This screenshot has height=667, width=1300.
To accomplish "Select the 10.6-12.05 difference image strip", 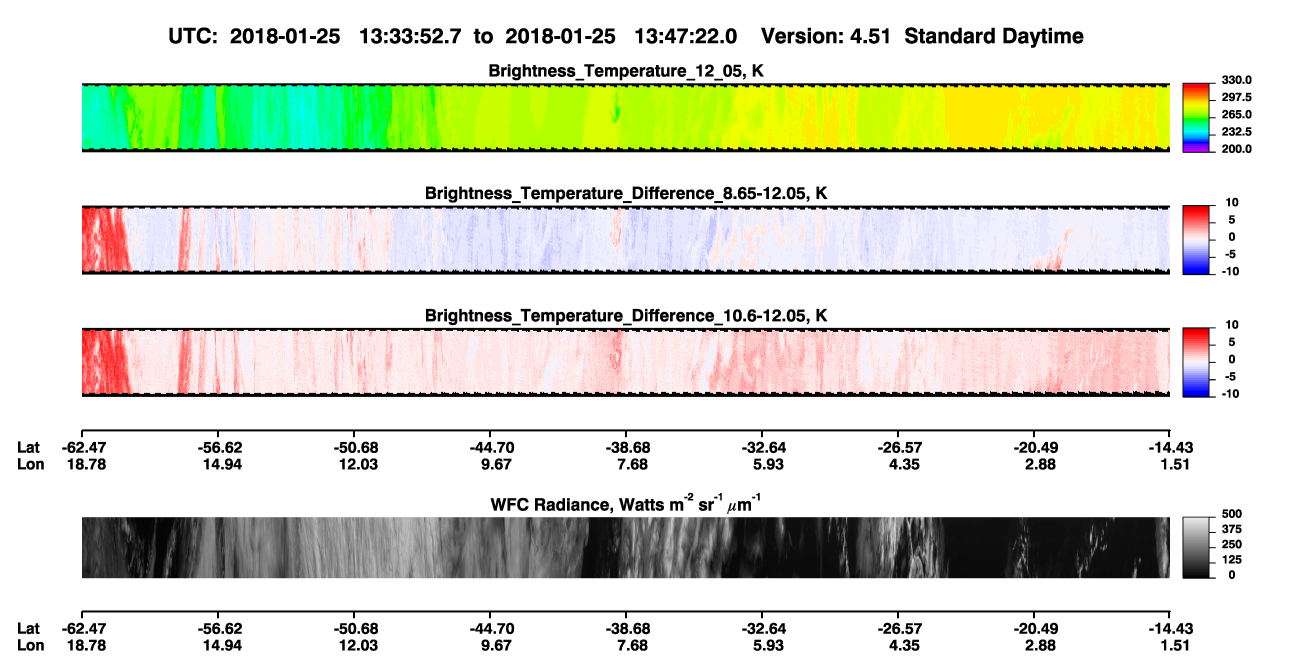I will [625, 362].
